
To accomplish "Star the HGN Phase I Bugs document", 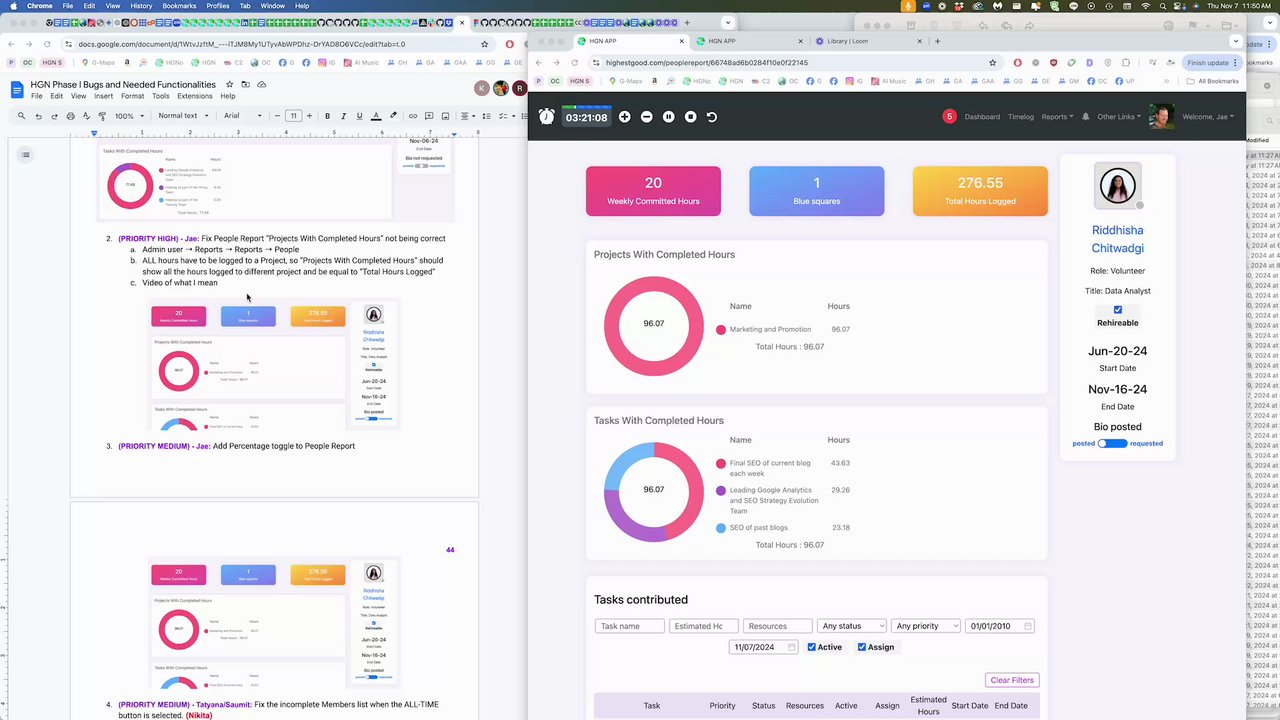I will pyautogui.click(x=229, y=85).
